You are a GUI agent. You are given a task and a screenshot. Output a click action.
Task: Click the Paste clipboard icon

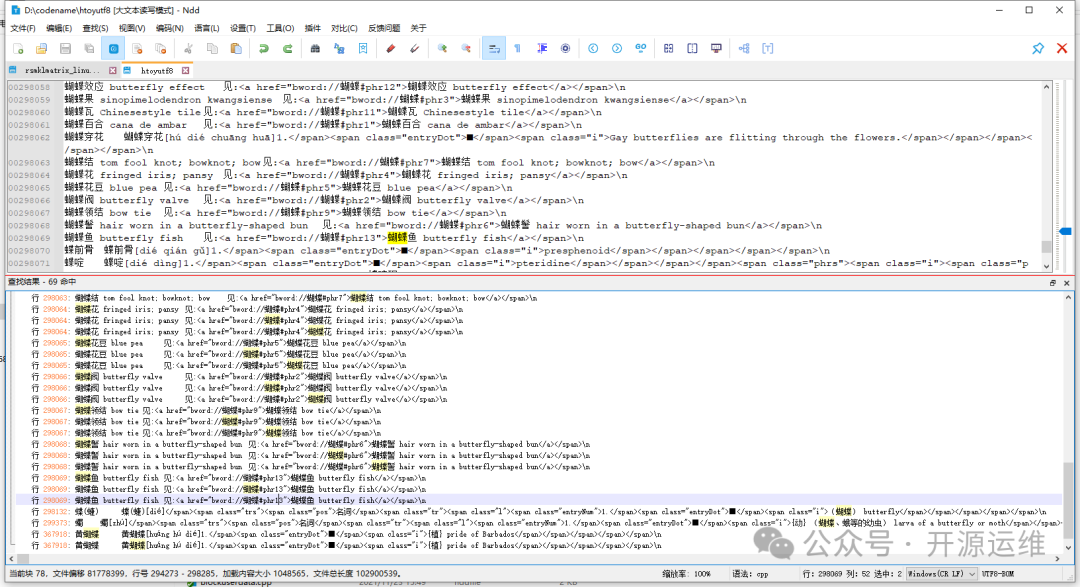[236, 49]
